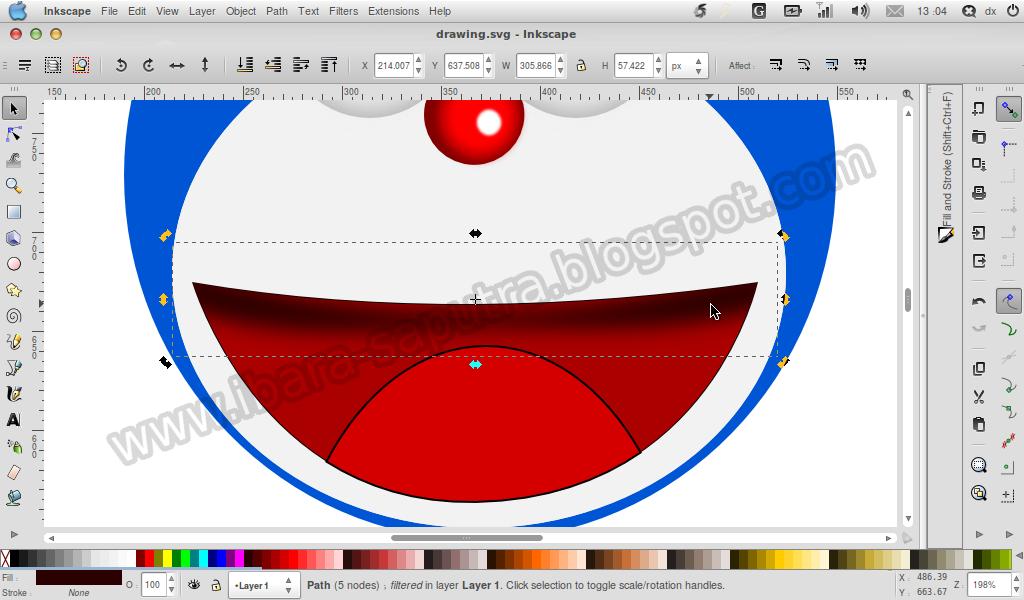The height and width of the screenshot is (600, 1024).
Task: Toggle Affect scale stroke width option
Action: 776,65
